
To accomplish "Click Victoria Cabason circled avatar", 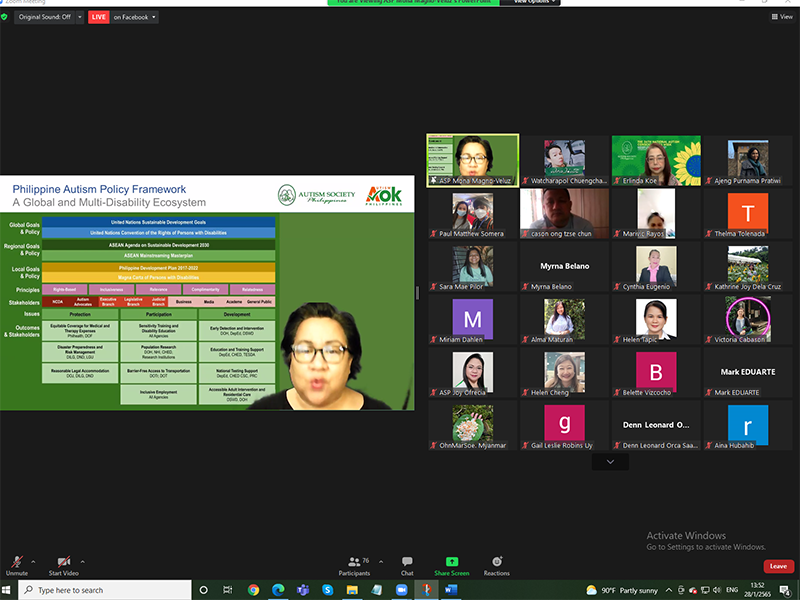I will point(748,317).
